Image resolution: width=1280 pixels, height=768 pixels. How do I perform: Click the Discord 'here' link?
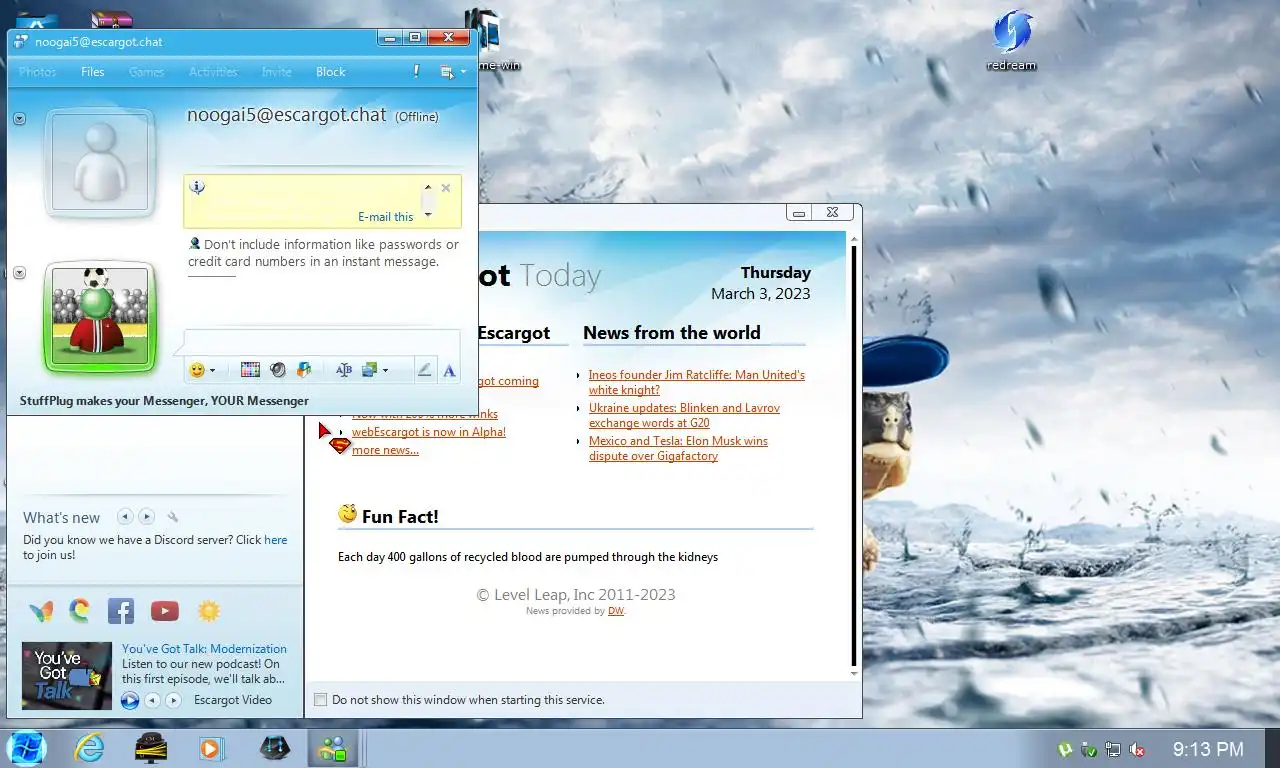coord(276,540)
